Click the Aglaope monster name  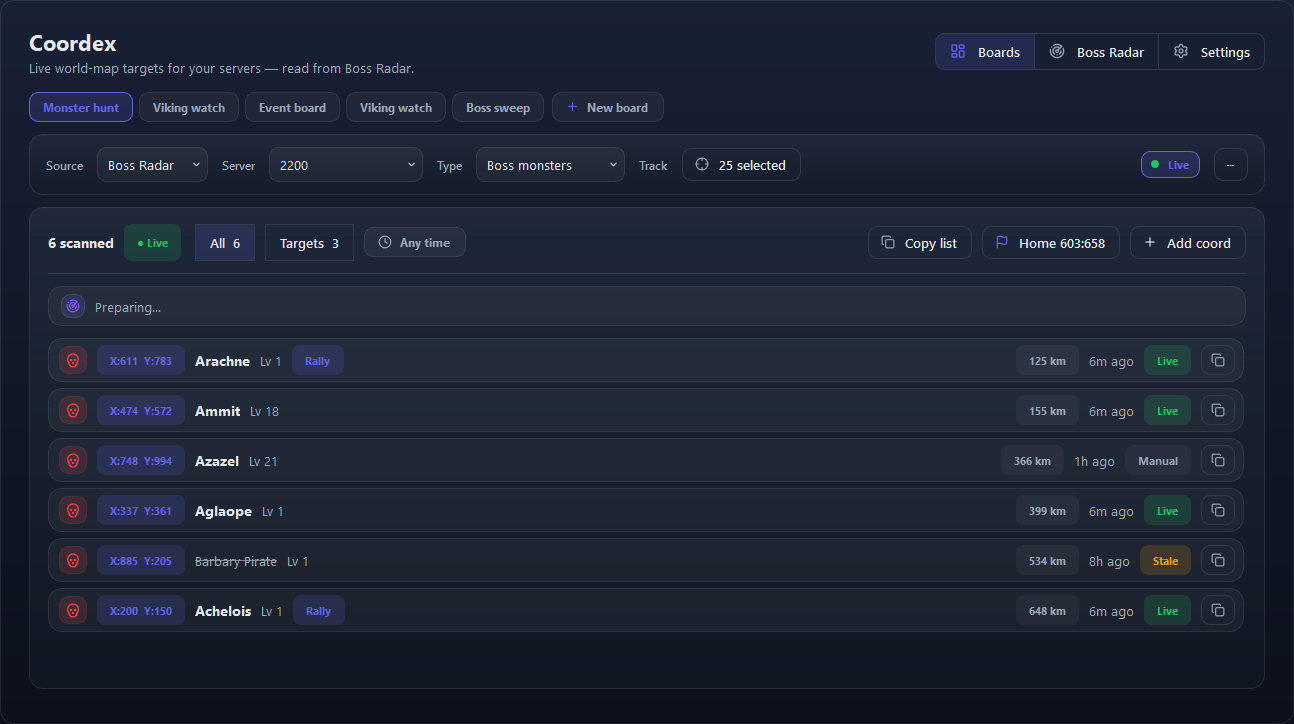(x=223, y=511)
